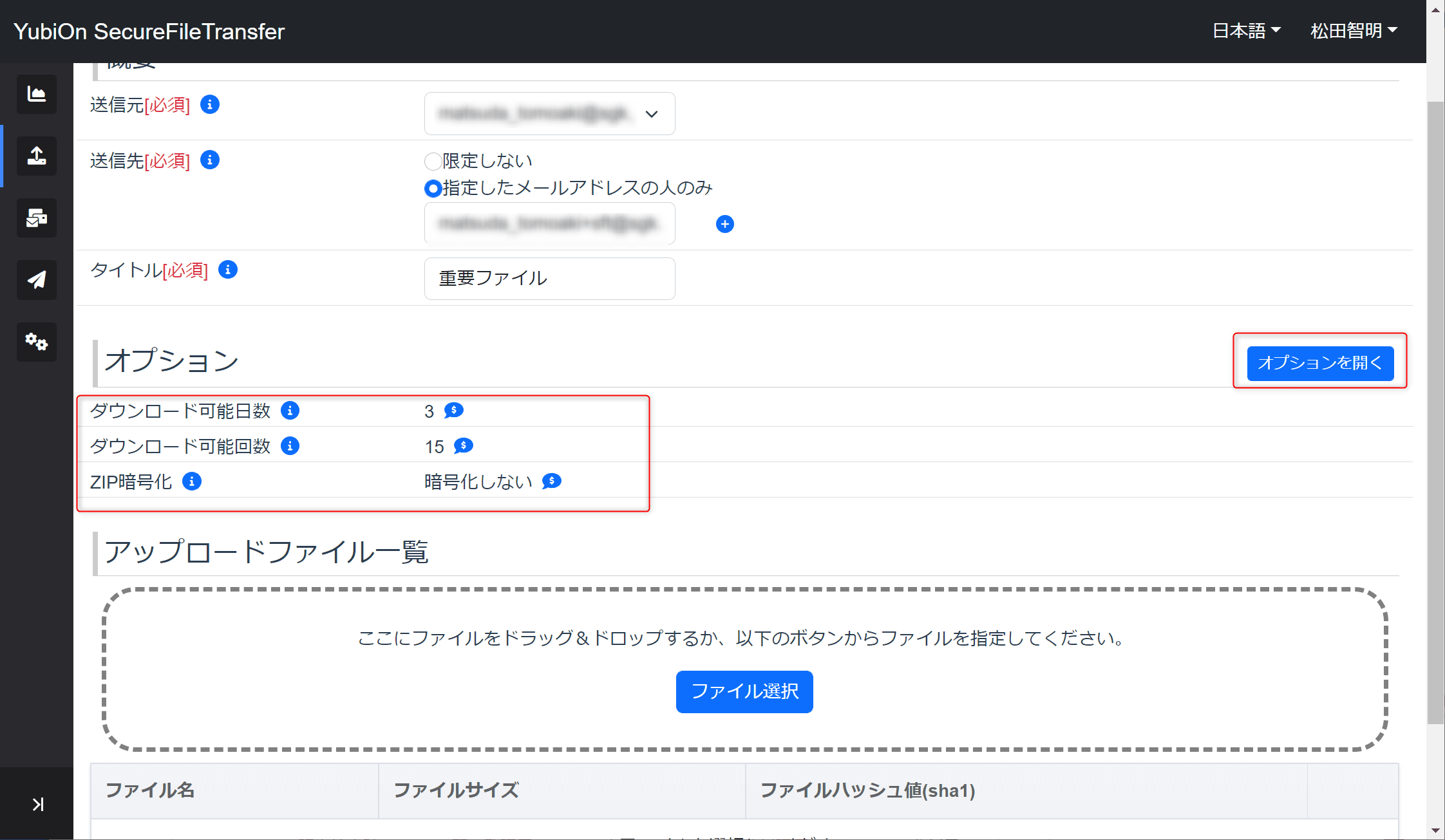This screenshot has width=1445, height=840.
Task: Click the dollar bubble next to 15 downloads
Action: [x=464, y=445]
